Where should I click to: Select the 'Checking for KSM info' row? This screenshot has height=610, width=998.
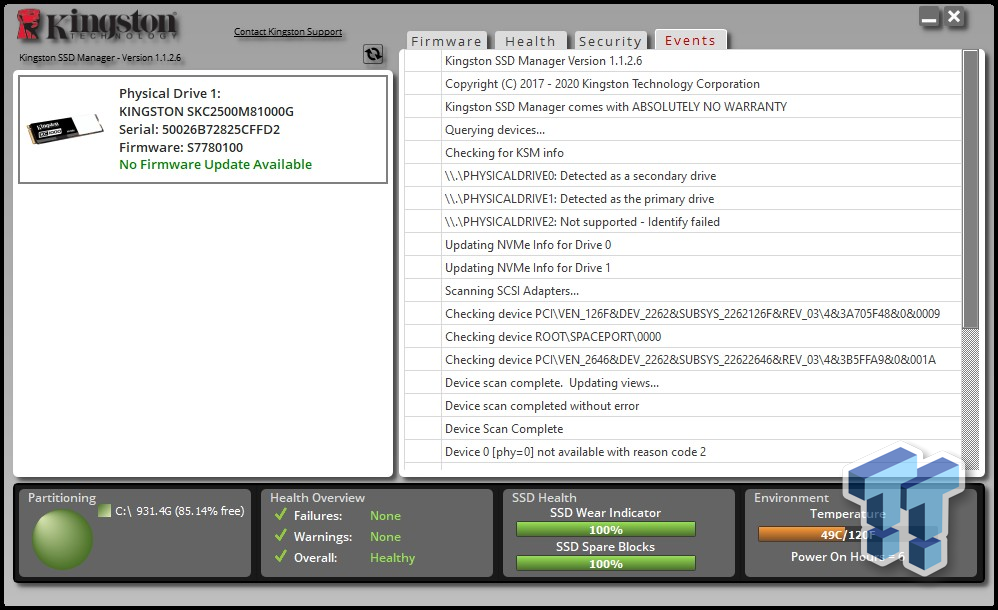click(x=683, y=152)
